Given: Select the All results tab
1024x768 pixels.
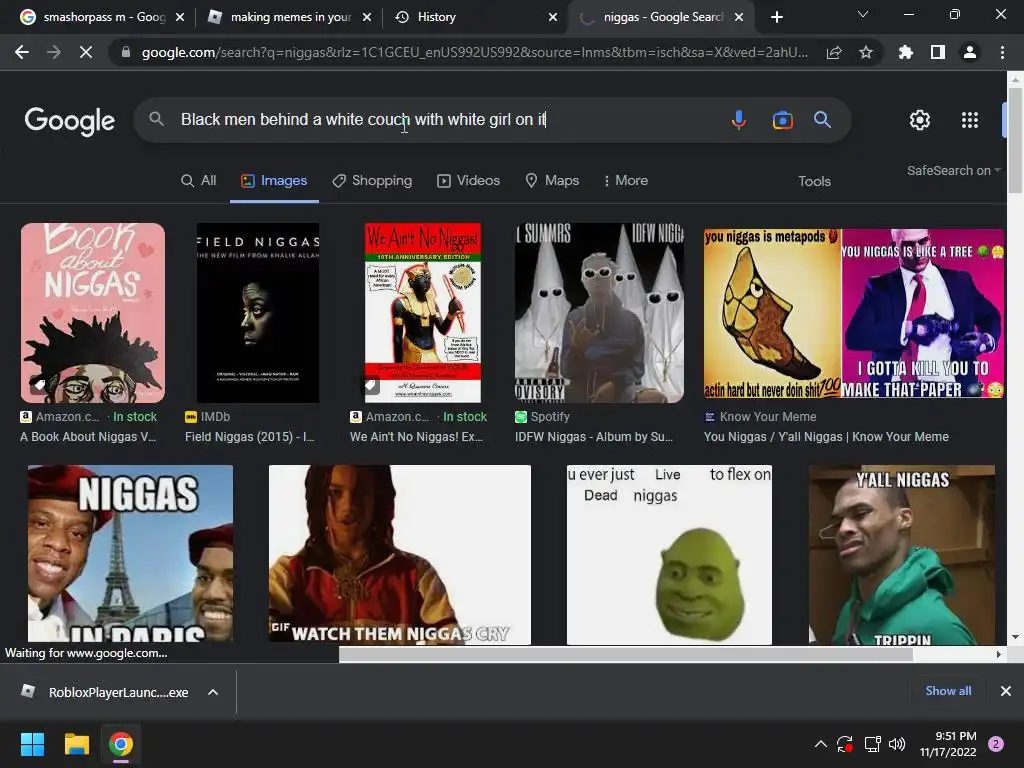Looking at the screenshot, I should click(199, 180).
